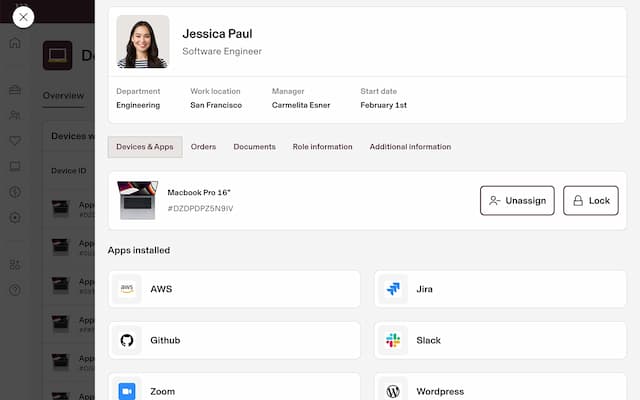
Task: Click the AWS app icon
Action: tap(127, 289)
